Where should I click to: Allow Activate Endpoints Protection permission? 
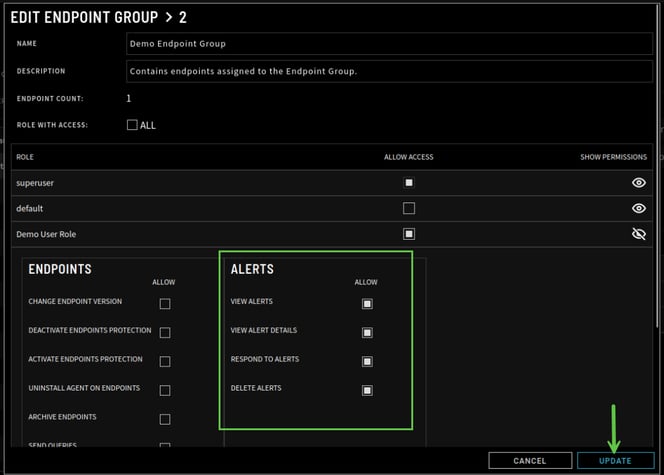coord(165,361)
